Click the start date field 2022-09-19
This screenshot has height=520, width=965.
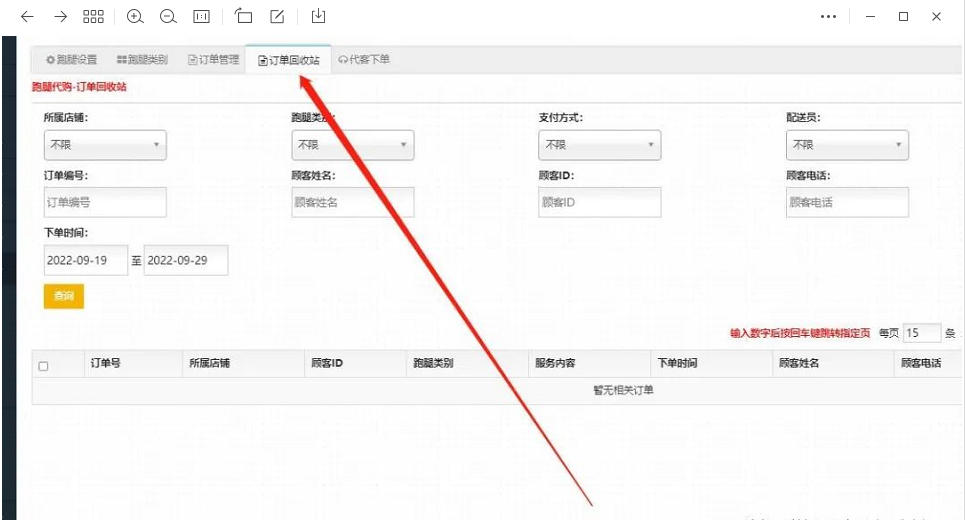[x=85, y=260]
